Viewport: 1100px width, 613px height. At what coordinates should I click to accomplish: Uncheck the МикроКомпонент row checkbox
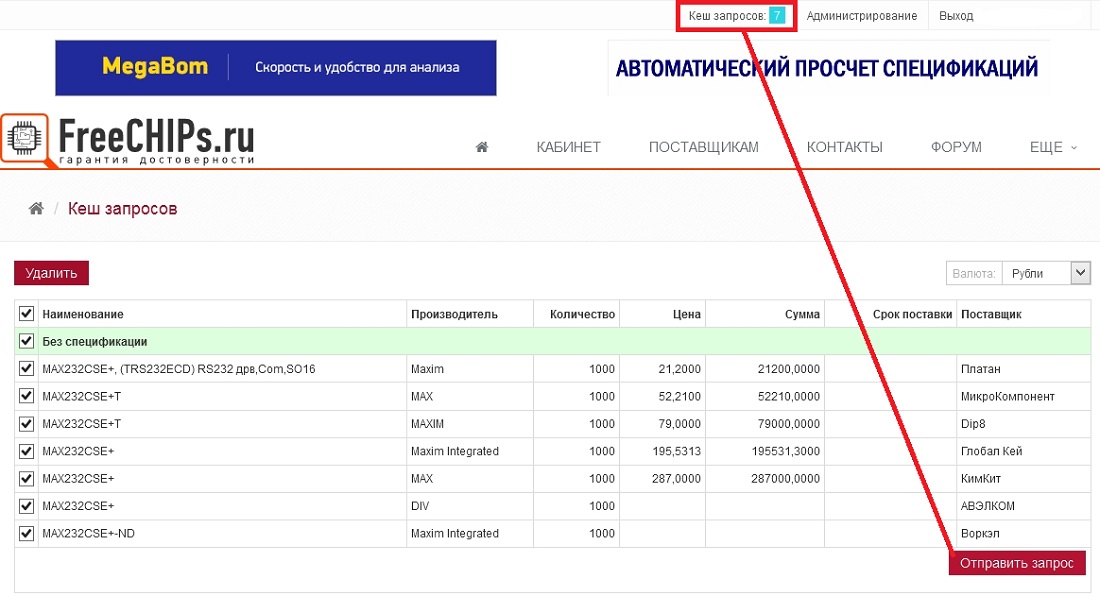click(27, 396)
